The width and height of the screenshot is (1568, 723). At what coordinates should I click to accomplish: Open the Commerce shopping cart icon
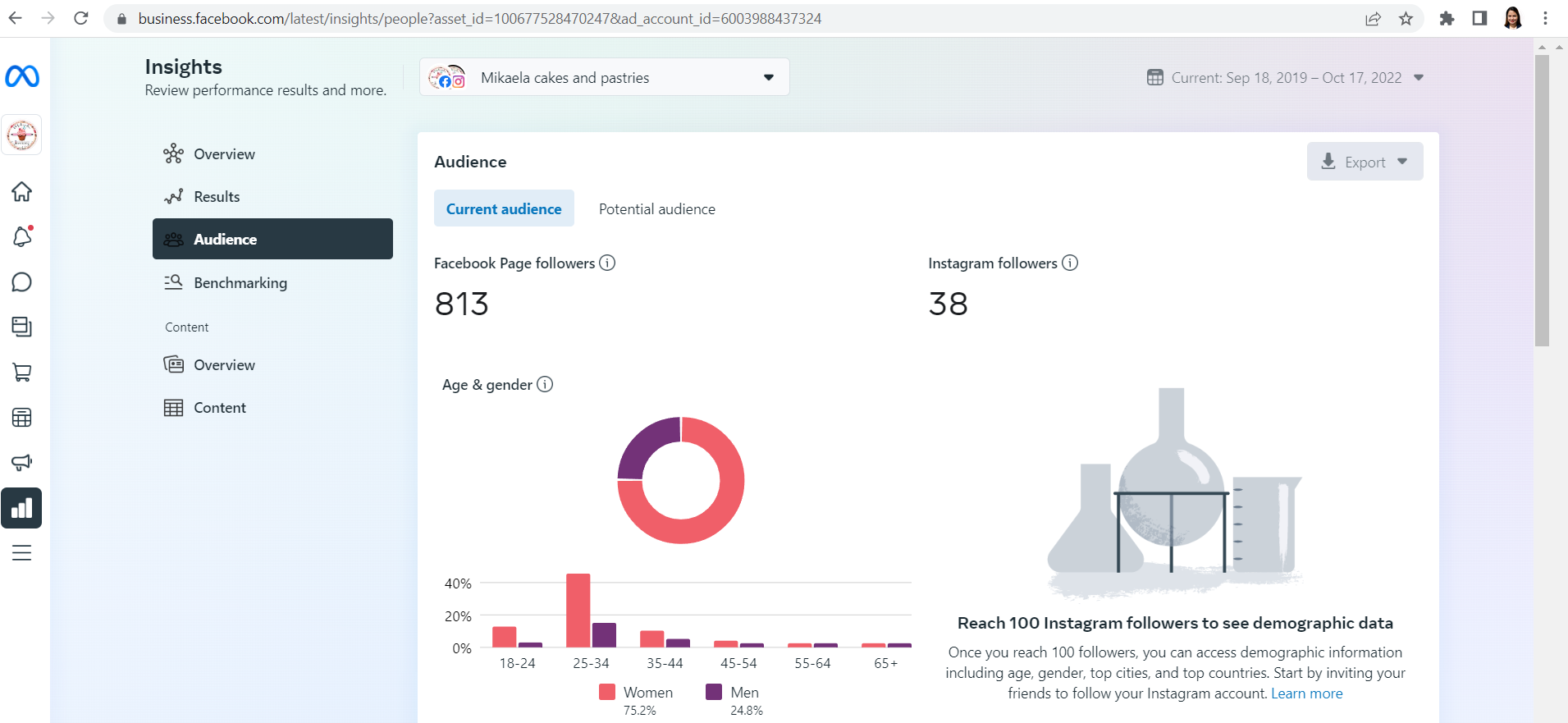coord(22,373)
